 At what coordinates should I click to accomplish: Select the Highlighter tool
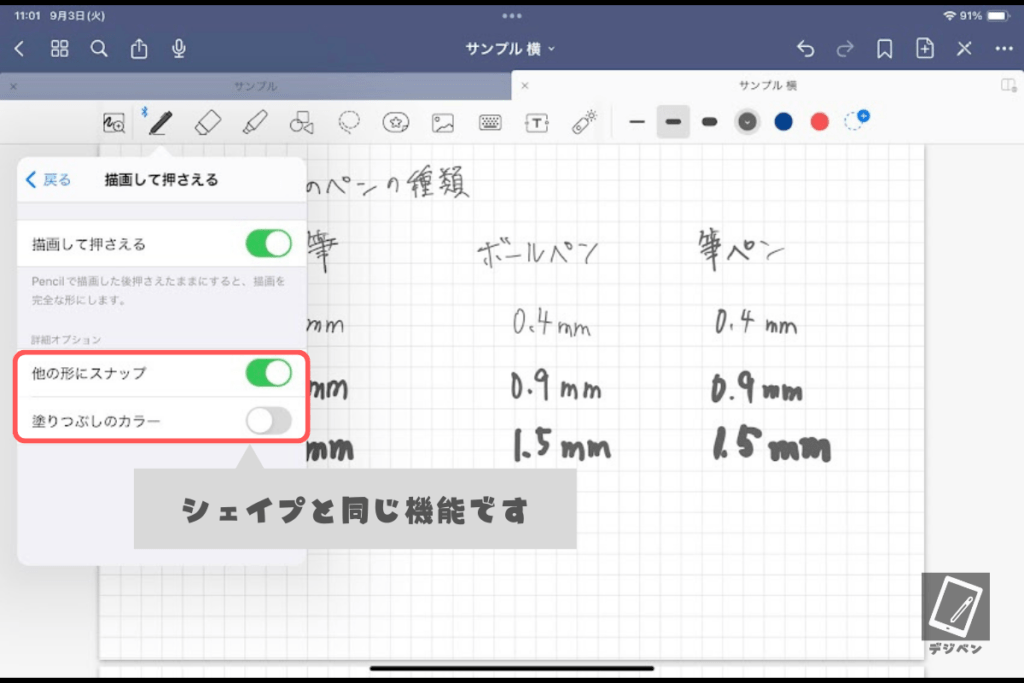pyautogui.click(x=255, y=123)
